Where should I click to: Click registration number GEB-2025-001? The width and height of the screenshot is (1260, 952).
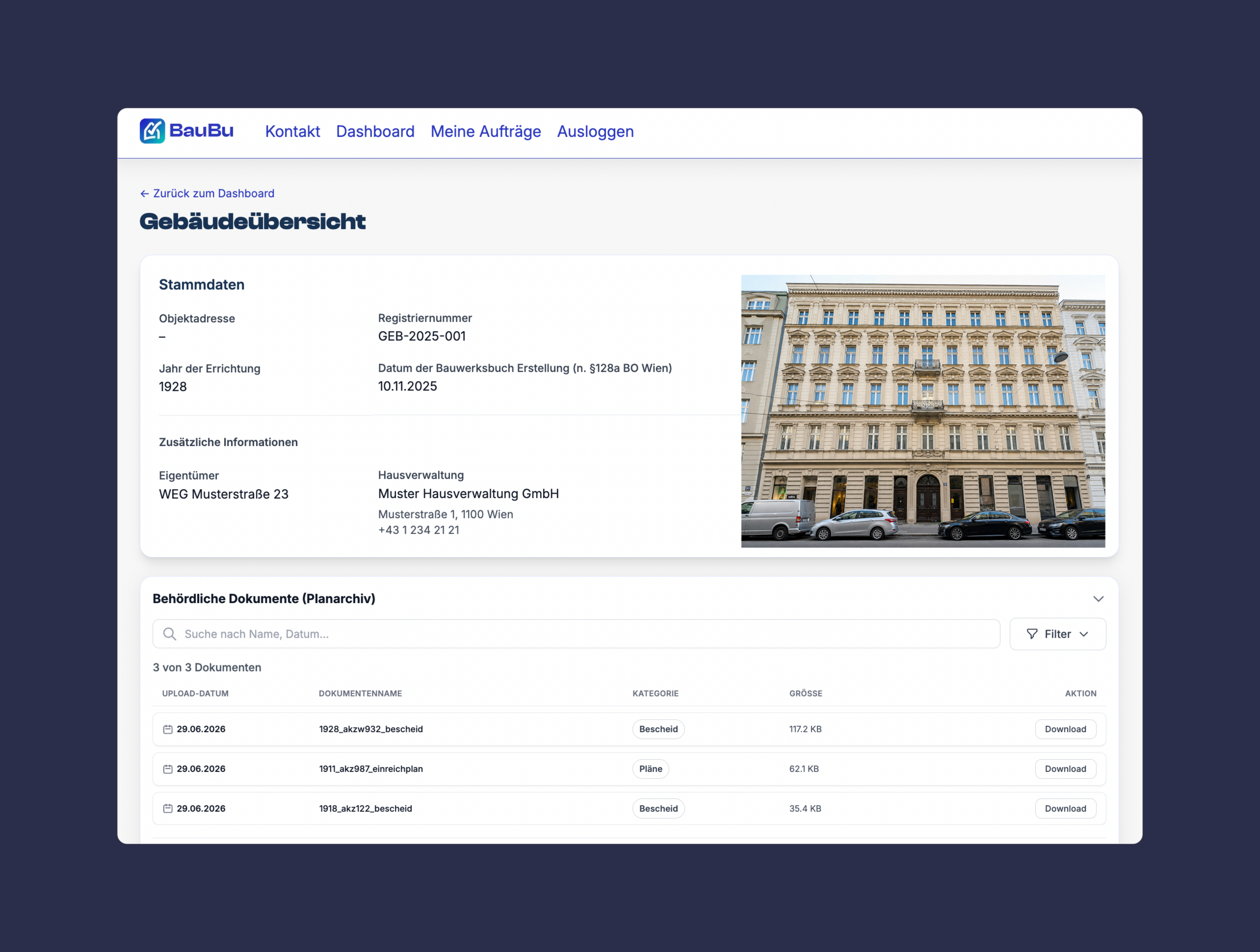click(422, 336)
